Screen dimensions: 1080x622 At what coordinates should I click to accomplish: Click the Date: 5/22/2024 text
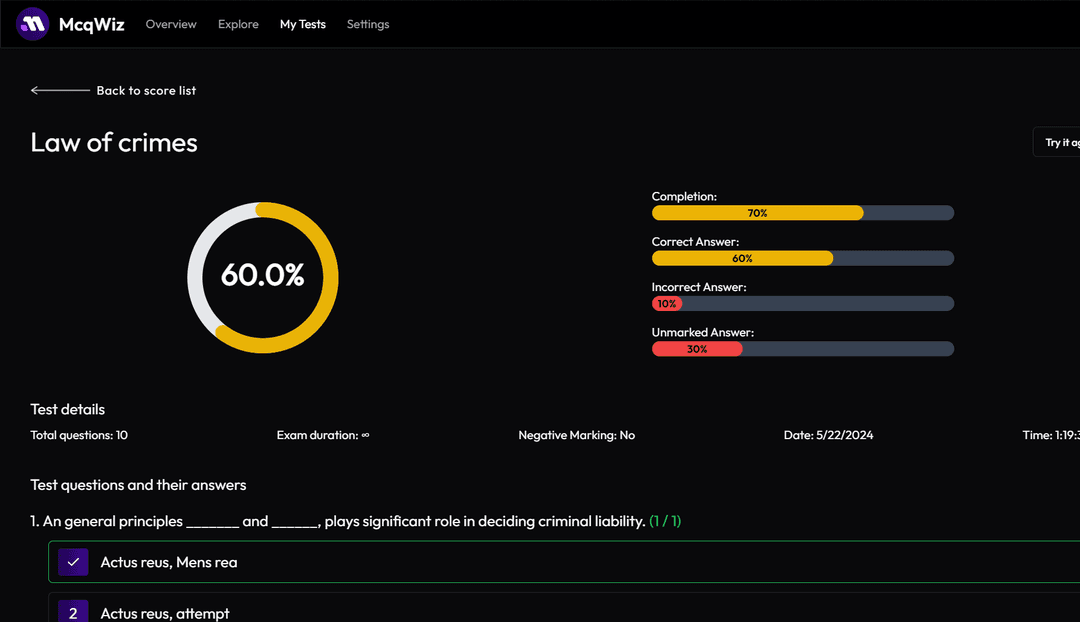(x=829, y=435)
